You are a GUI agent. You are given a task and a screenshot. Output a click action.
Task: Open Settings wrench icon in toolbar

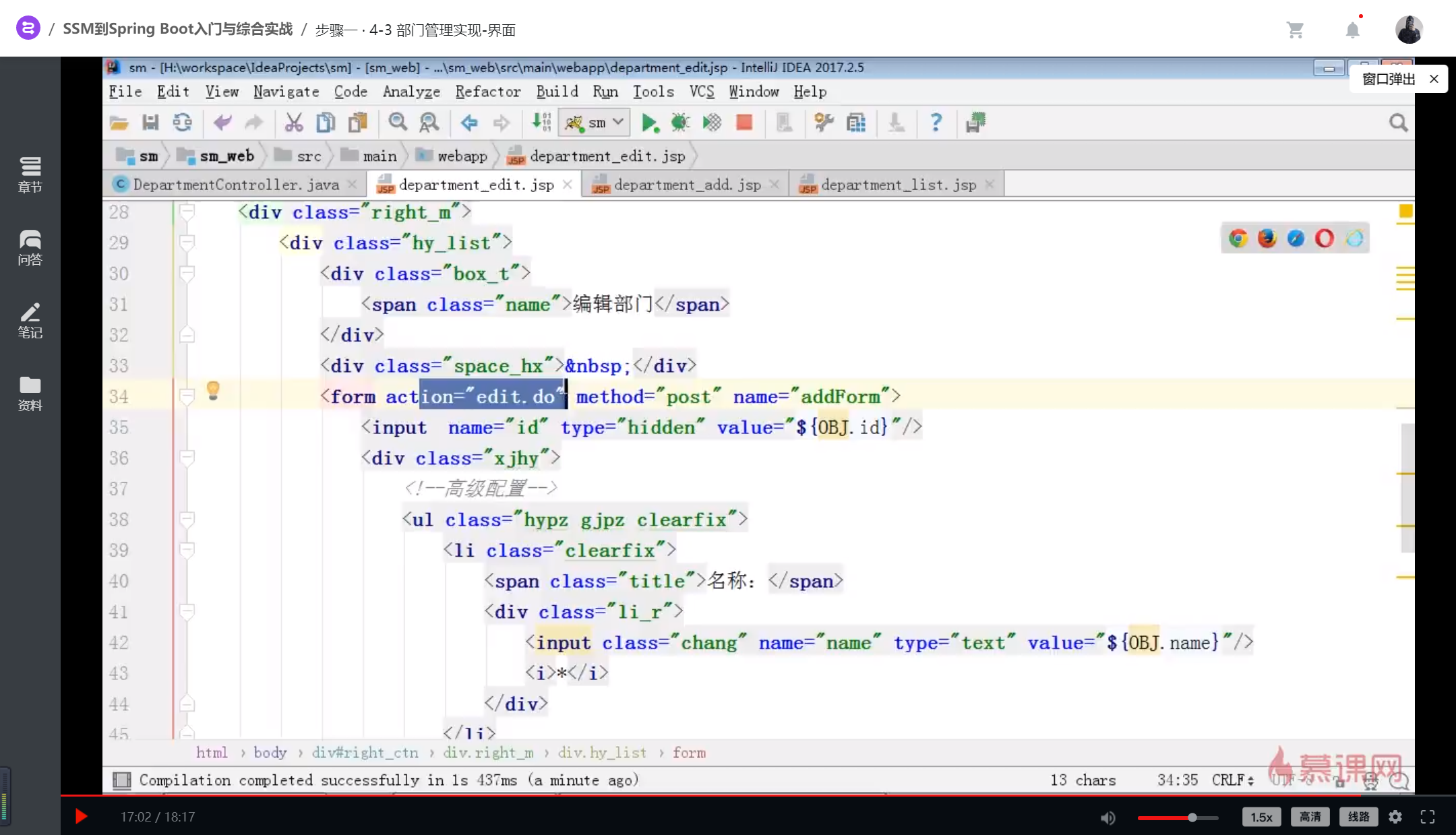(x=824, y=123)
